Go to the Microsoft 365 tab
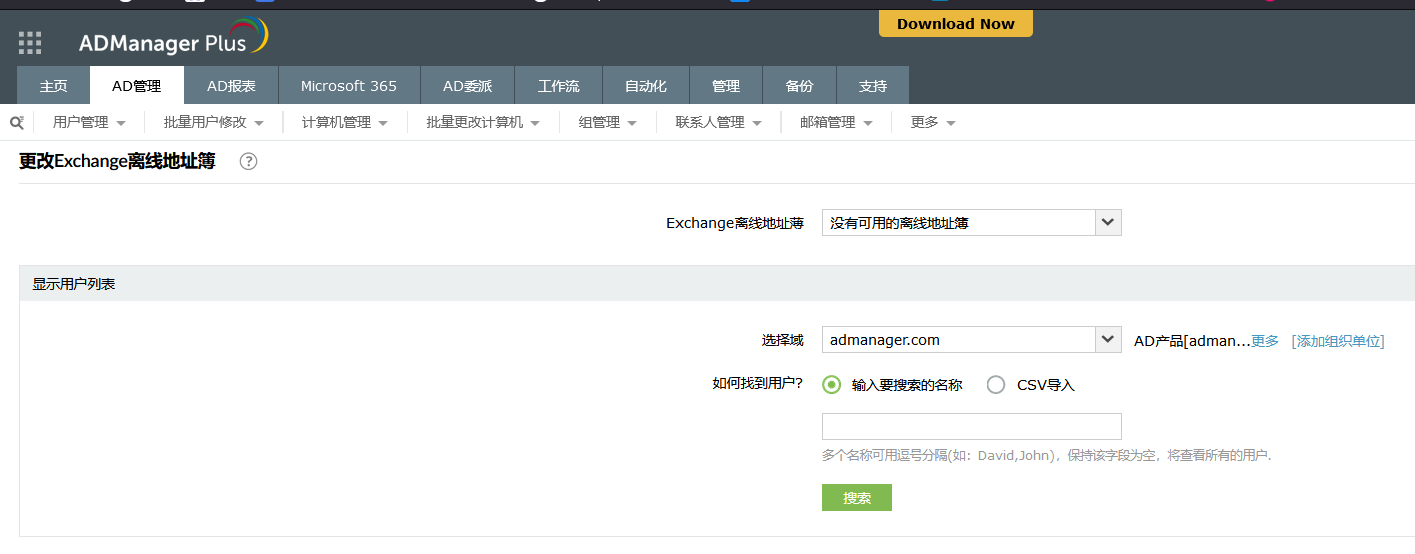The image size is (1415, 554). pos(349,86)
